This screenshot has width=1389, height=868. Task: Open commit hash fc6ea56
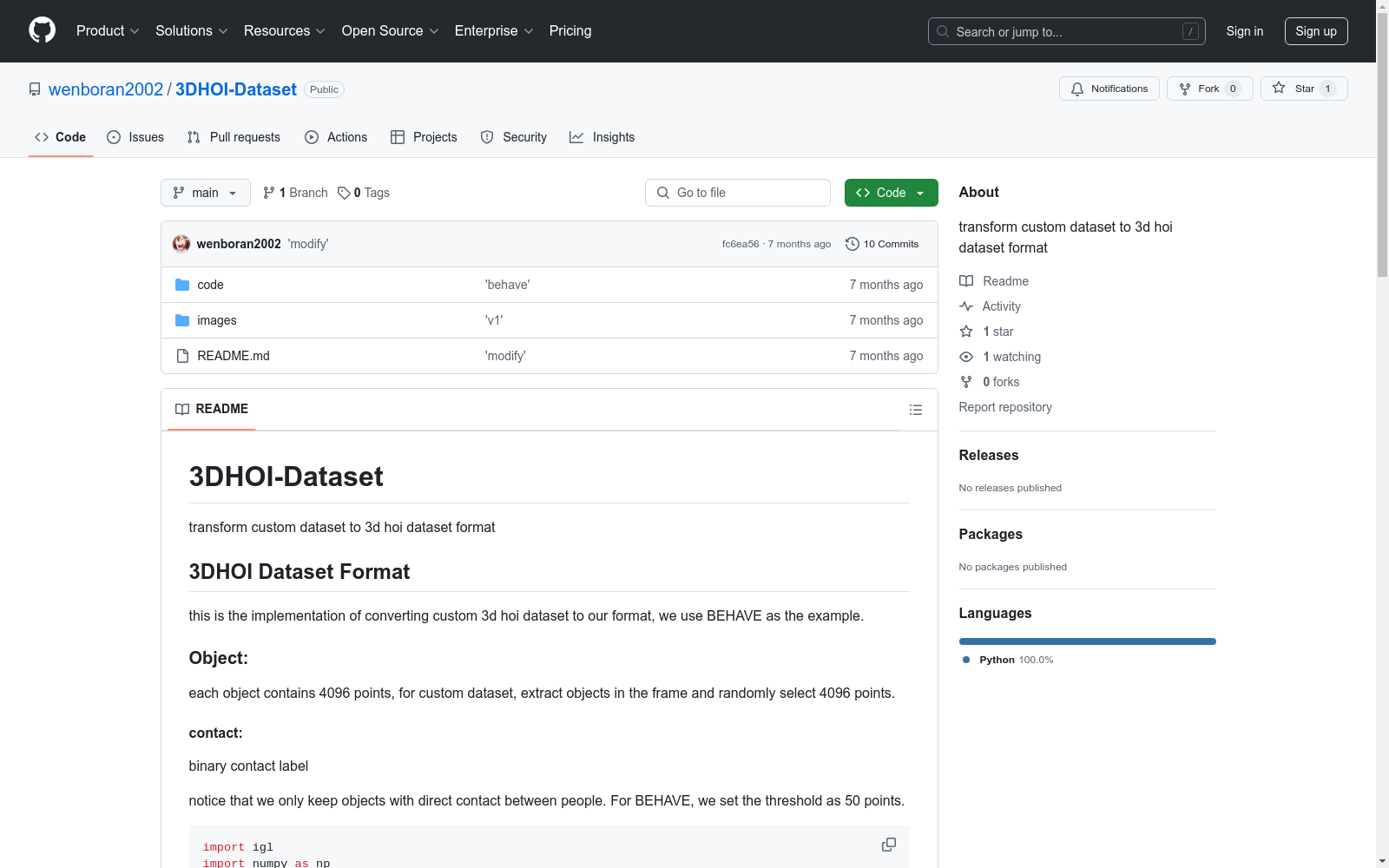[x=741, y=244]
